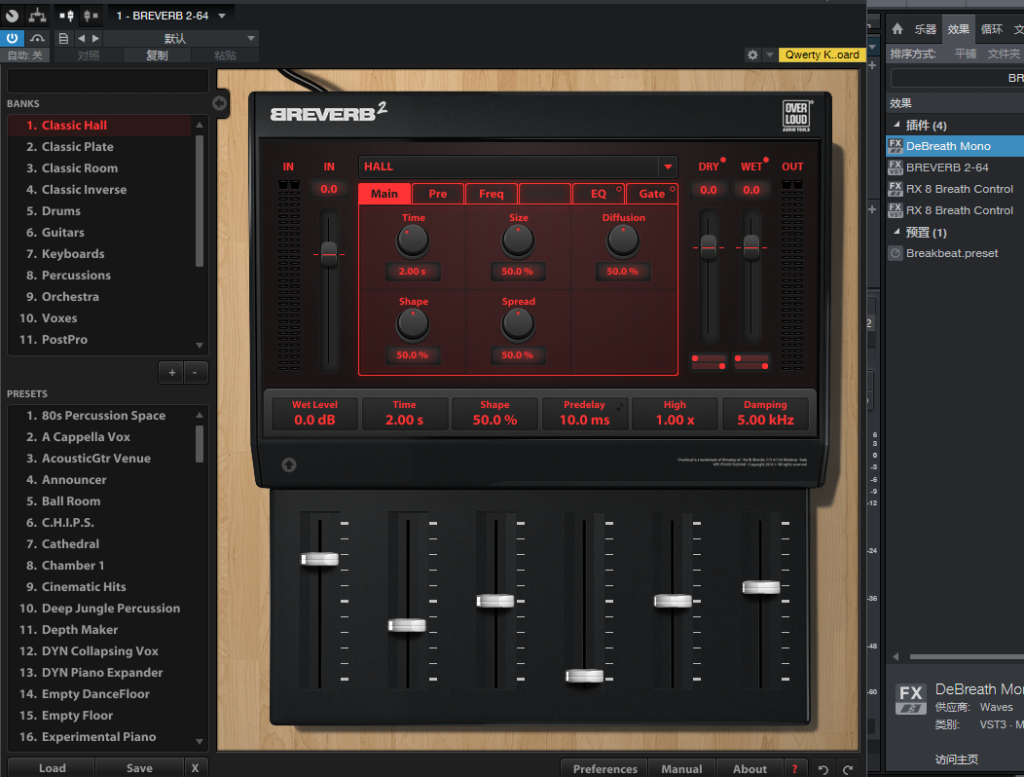Click the Time knob
The height and width of the screenshot is (777, 1024).
point(413,241)
